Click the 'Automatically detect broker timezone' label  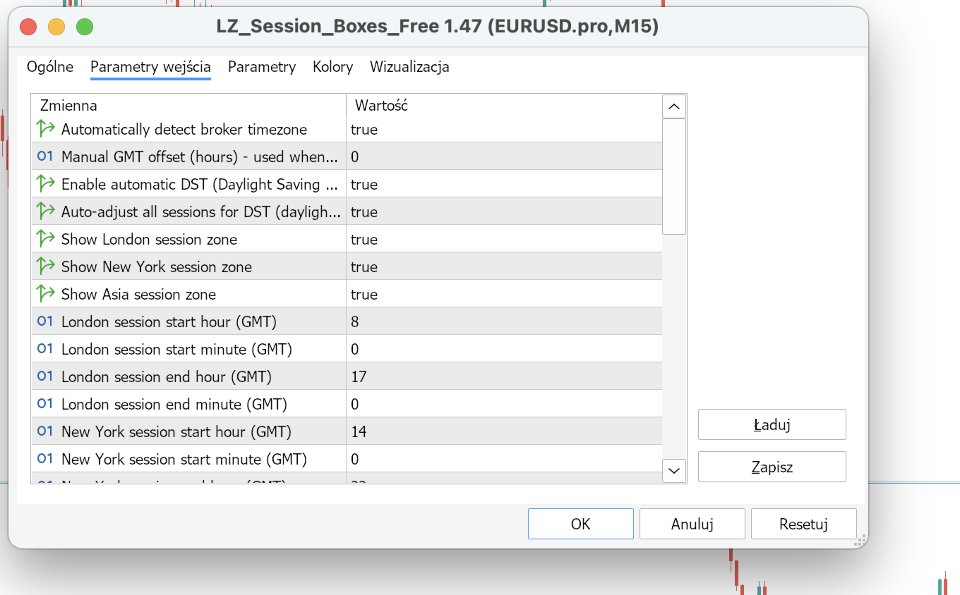point(184,129)
